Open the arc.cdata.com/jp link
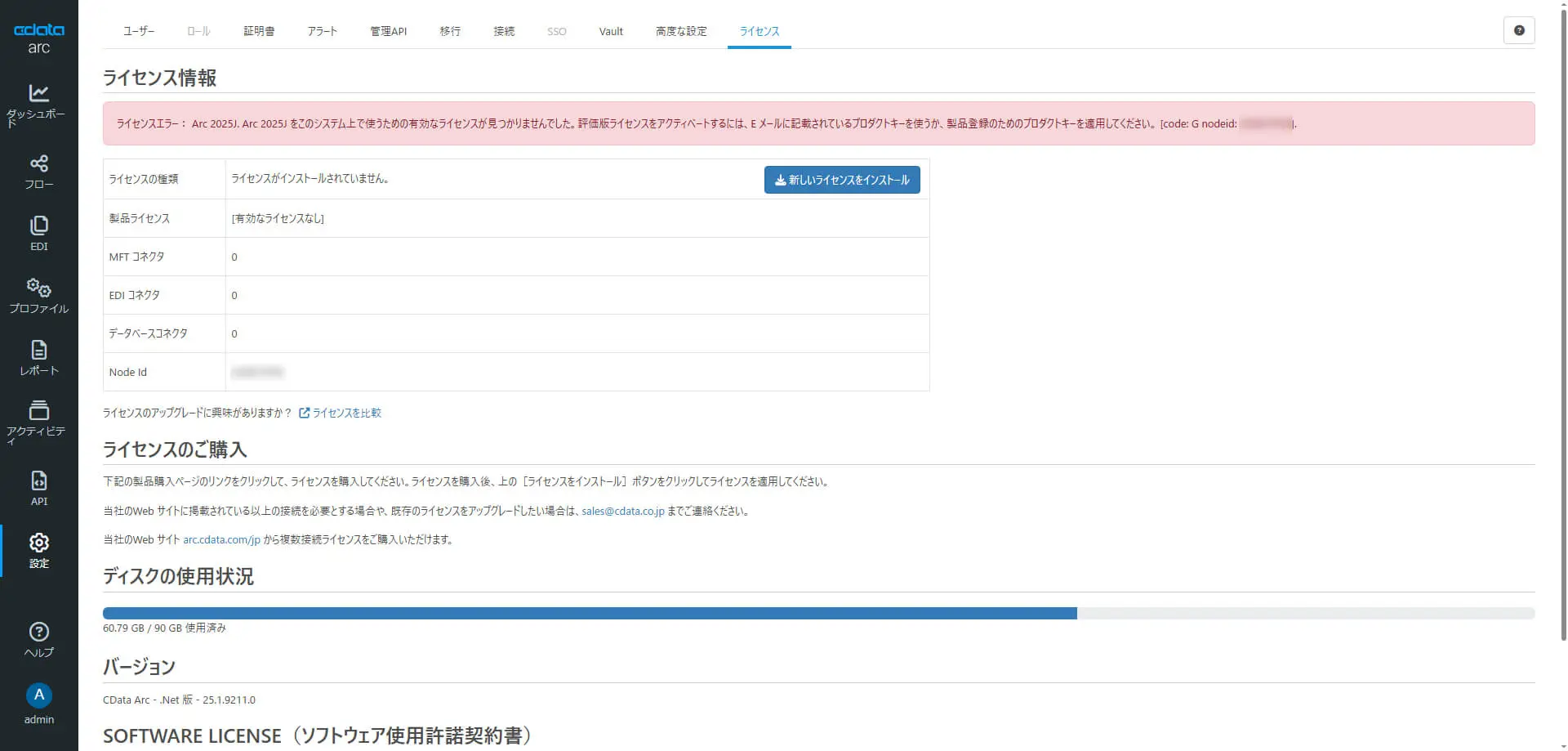1568x751 pixels. 221,539
